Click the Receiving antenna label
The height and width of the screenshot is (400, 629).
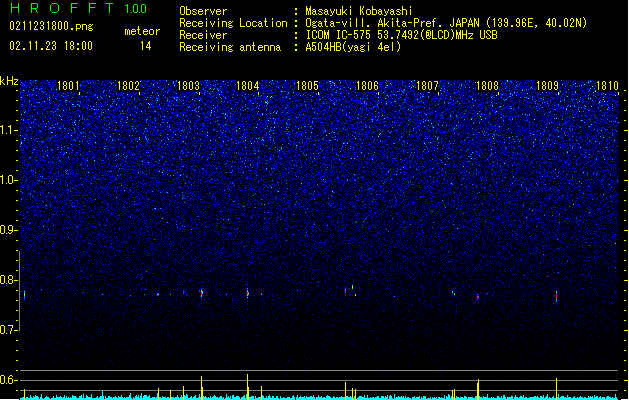click(230, 47)
